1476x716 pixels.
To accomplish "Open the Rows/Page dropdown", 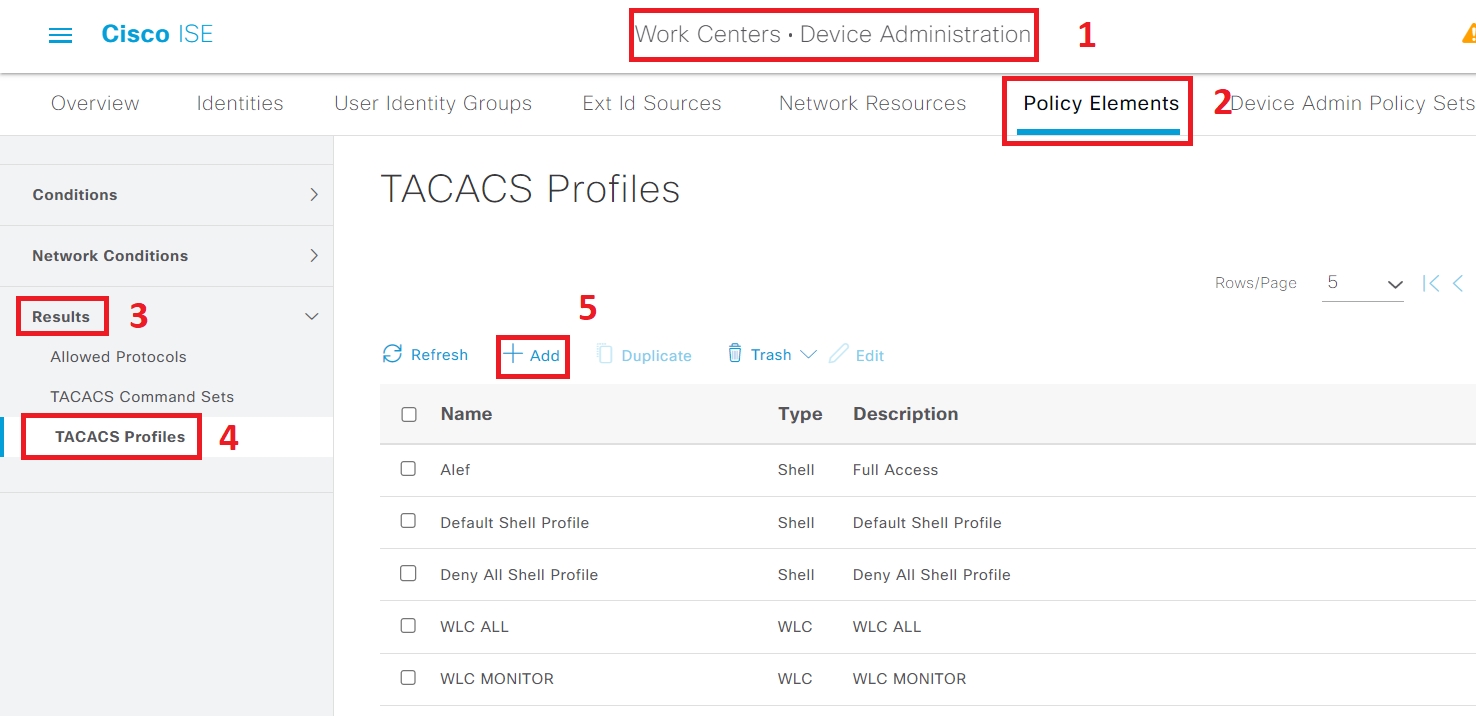I will [1363, 284].
